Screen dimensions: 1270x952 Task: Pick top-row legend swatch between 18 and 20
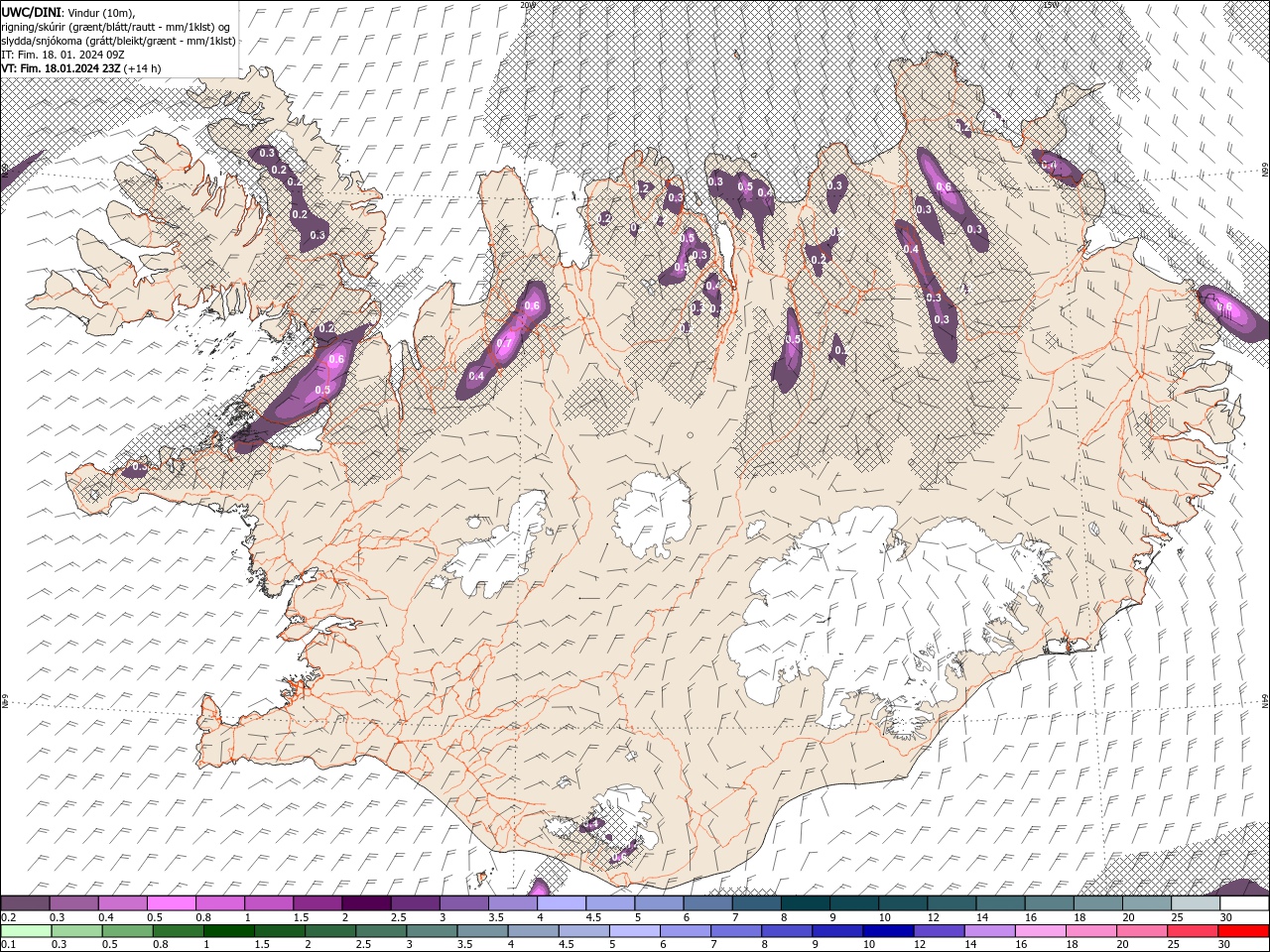[1097, 903]
